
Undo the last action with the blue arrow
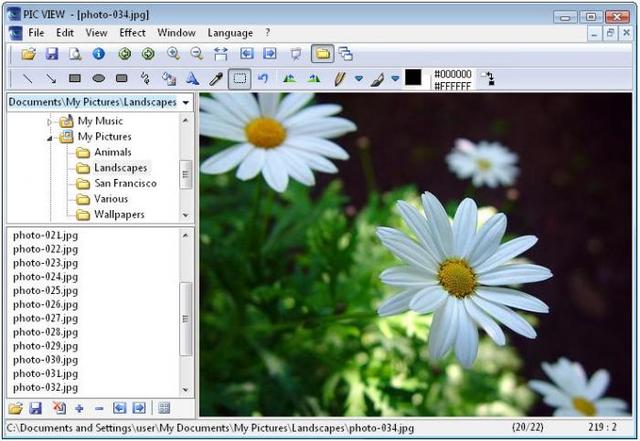(x=263, y=78)
